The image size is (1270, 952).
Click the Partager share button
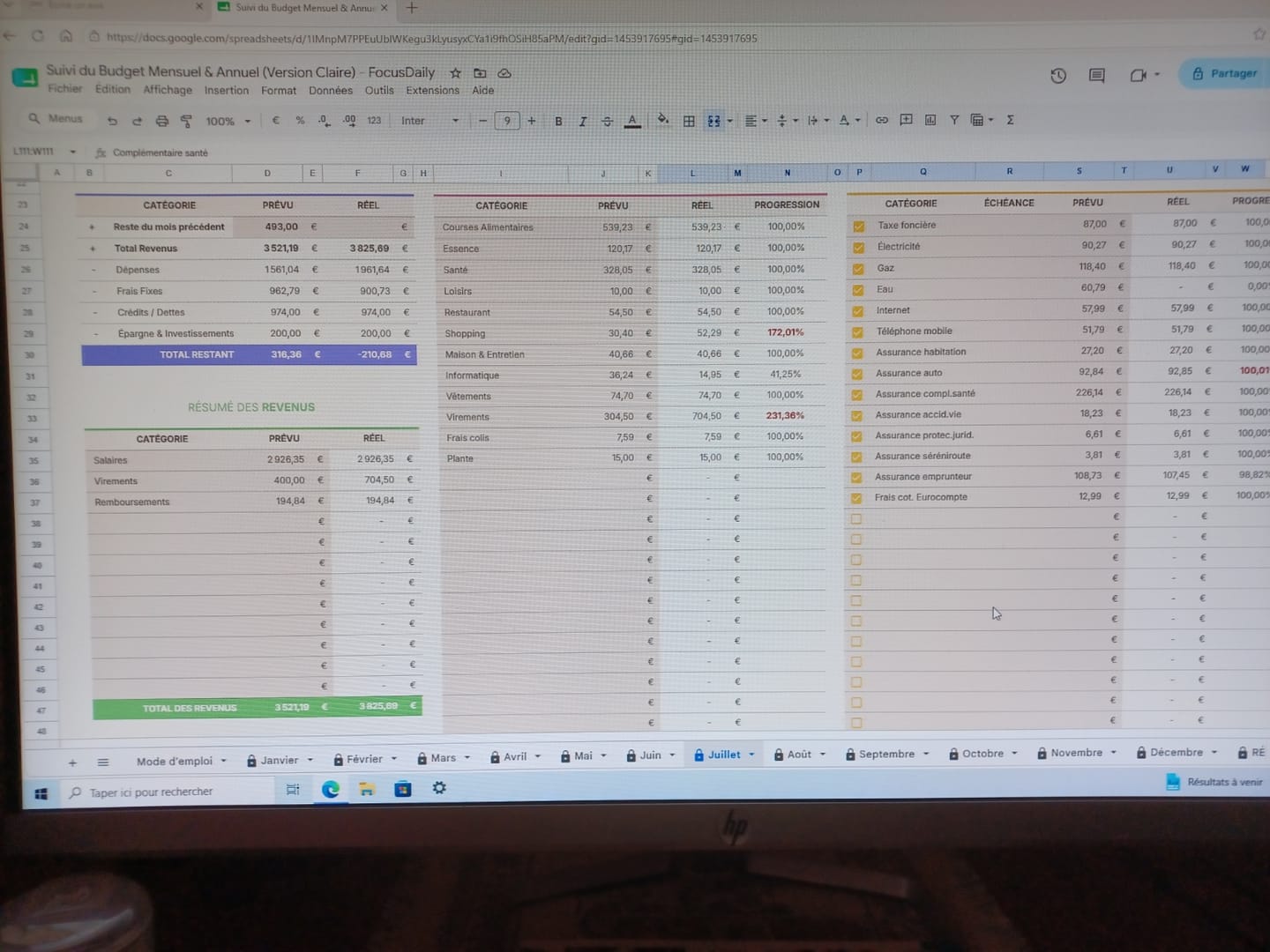click(1225, 73)
